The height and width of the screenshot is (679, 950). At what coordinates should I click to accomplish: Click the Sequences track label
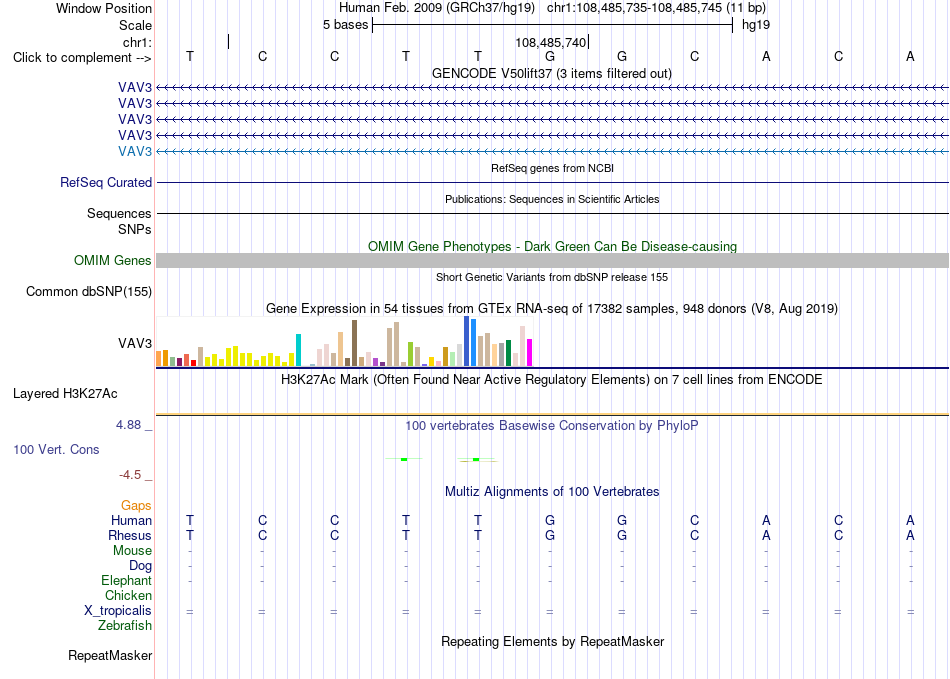[x=119, y=213]
